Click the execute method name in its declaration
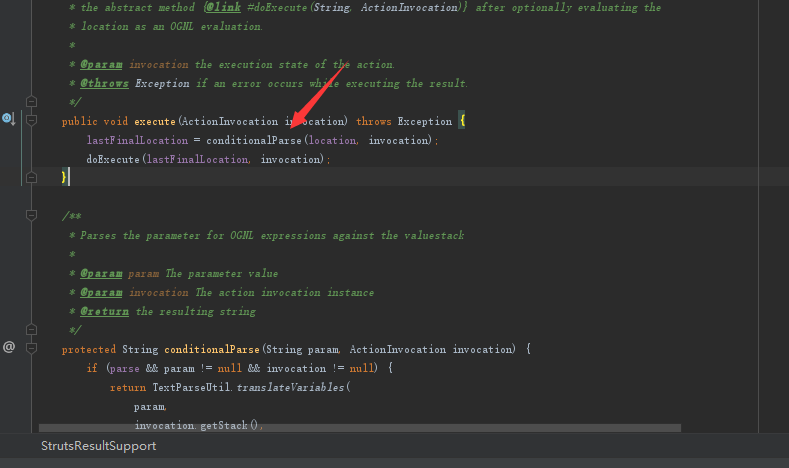This screenshot has height=468, width=789. coord(155,121)
